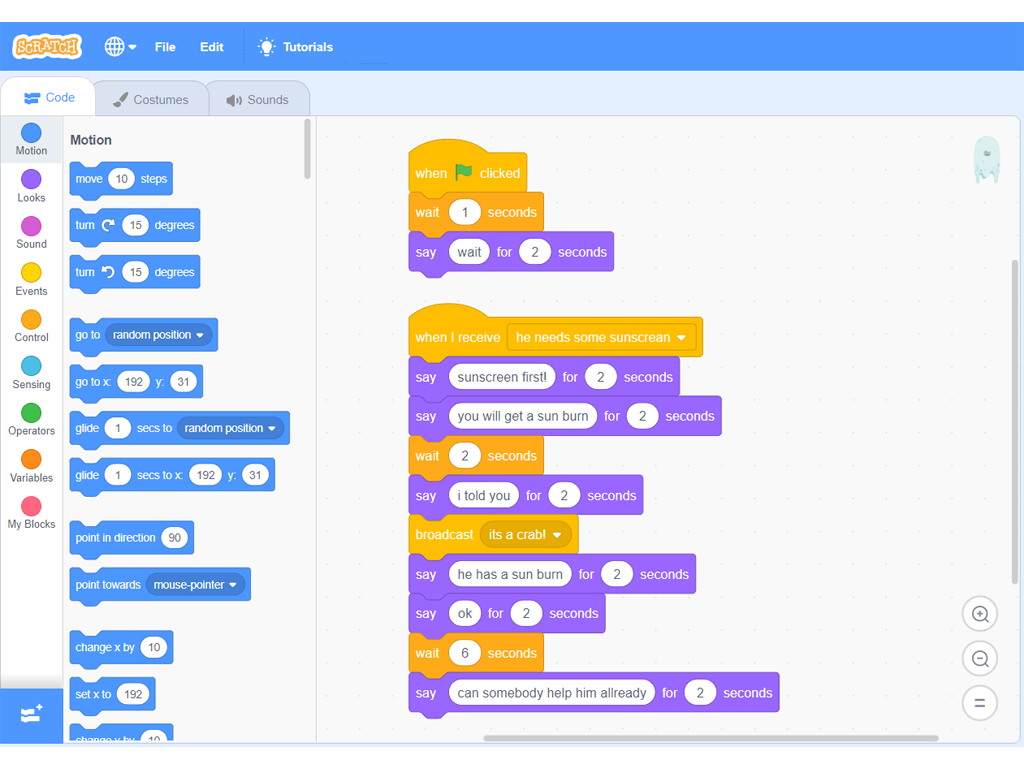Reset workspace zoom to default
The image size is (1024, 768).
tap(979, 703)
